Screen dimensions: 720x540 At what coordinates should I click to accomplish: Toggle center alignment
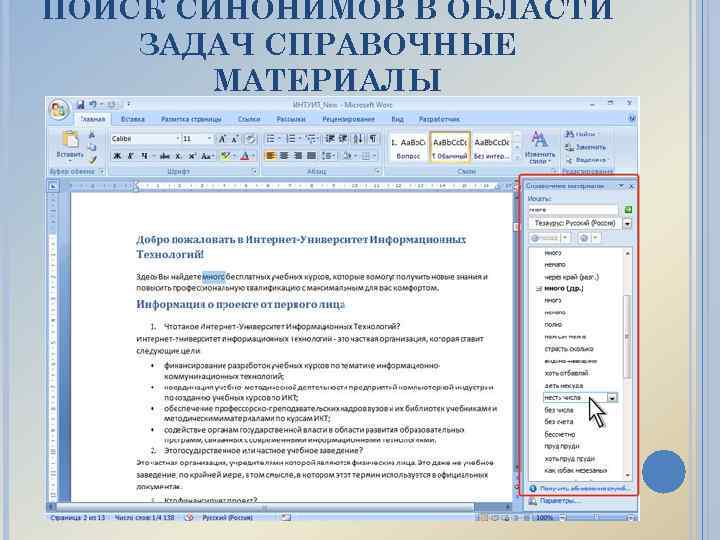pos(284,157)
